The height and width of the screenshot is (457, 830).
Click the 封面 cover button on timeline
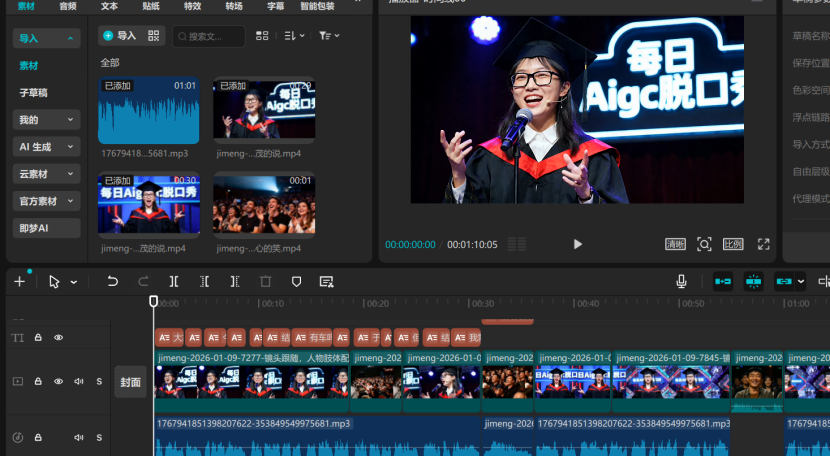click(131, 381)
